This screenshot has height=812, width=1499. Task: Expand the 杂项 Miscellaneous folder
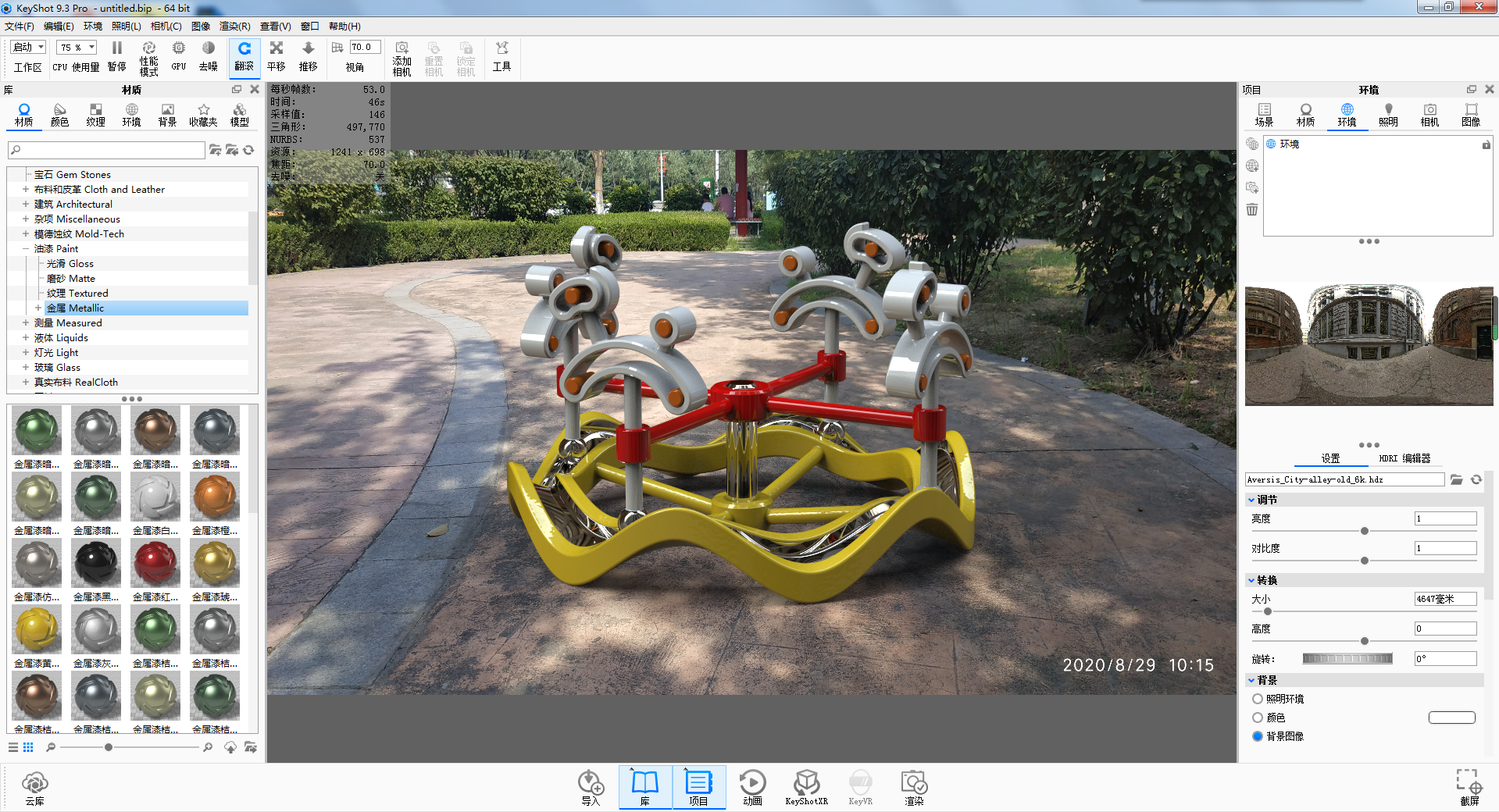[x=26, y=219]
